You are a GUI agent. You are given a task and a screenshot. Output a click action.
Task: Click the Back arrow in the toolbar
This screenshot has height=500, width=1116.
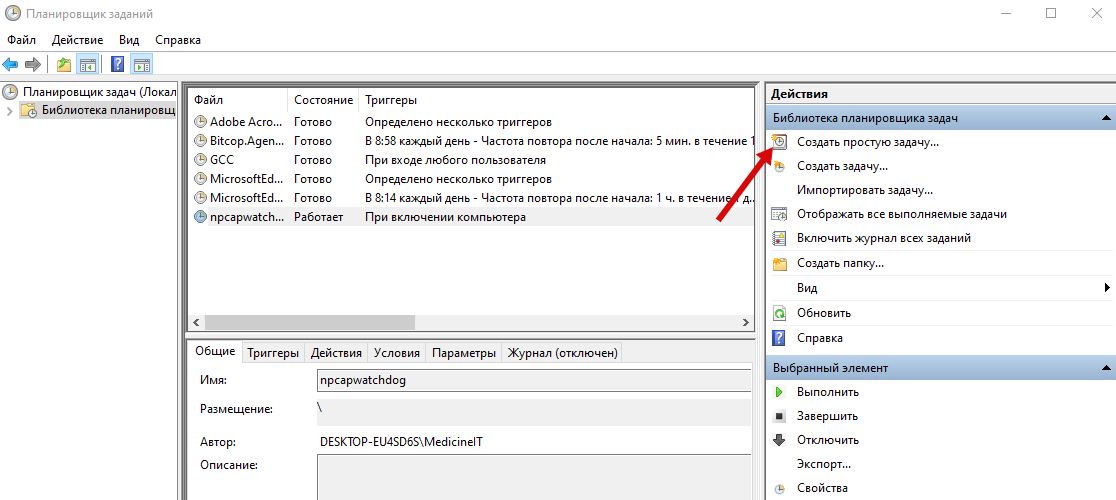(x=11, y=65)
